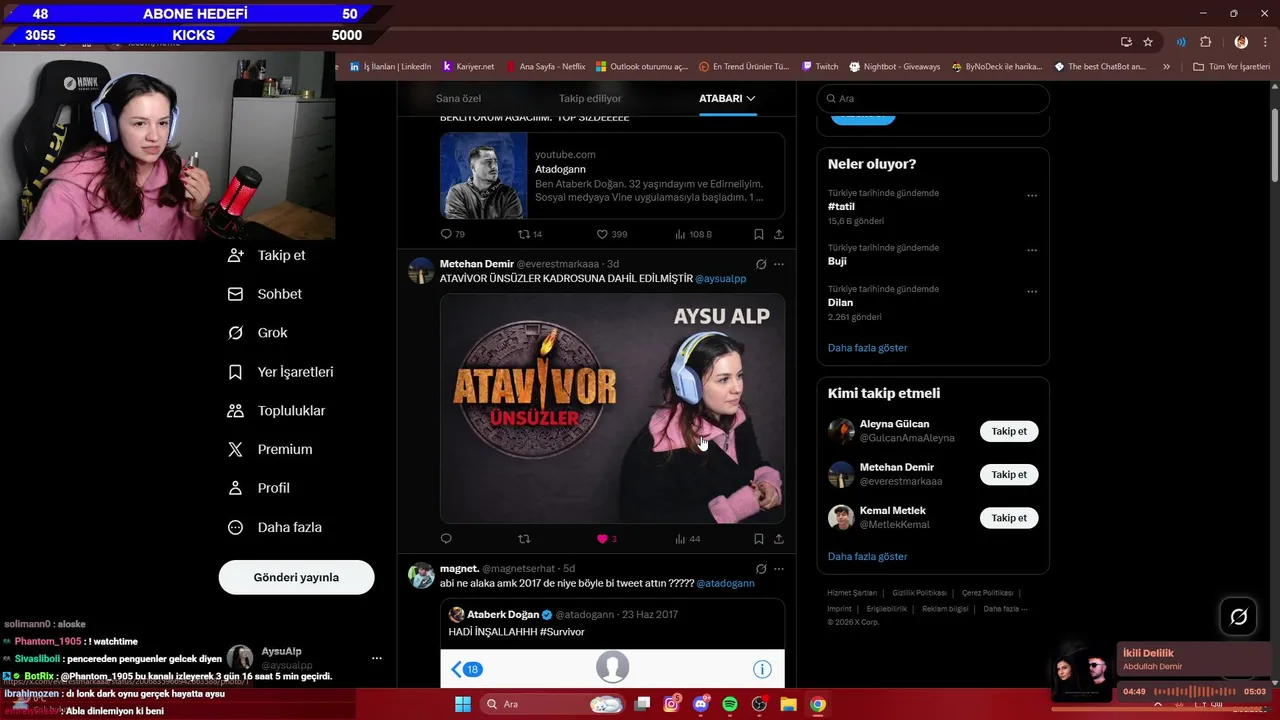Open Grok from the sidebar

click(257, 333)
